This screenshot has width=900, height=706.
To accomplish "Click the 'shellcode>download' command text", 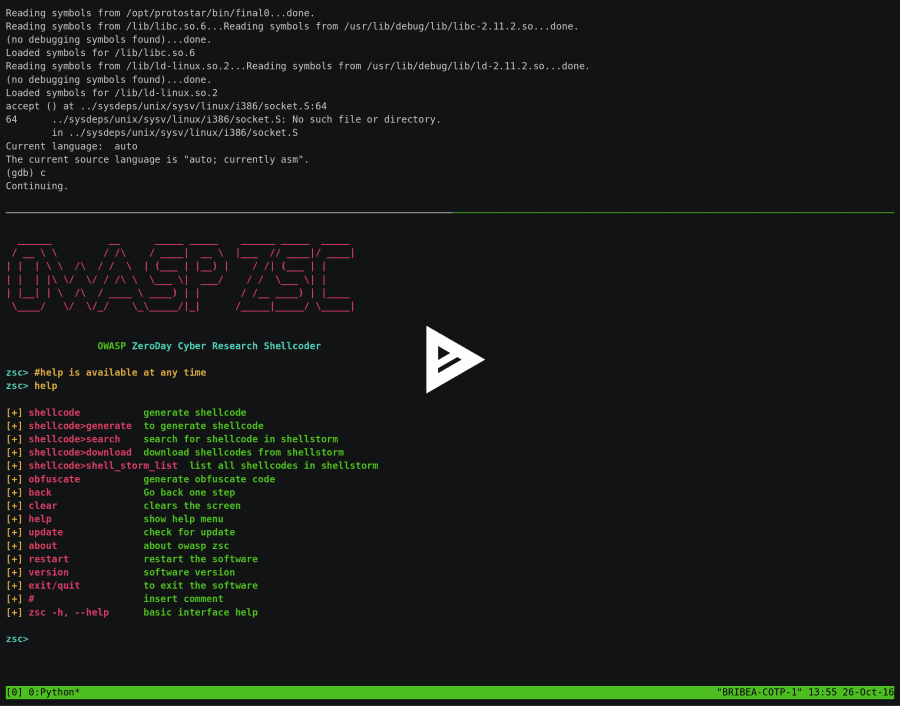I will click(80, 452).
